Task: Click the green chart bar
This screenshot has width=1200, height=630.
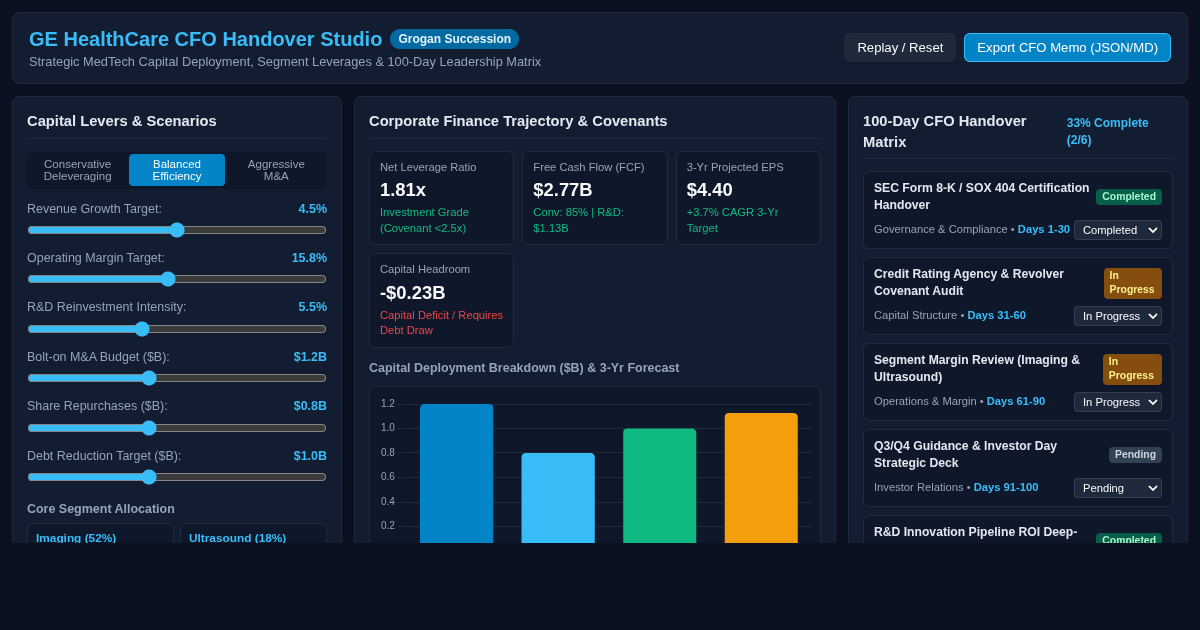Action: click(x=659, y=485)
